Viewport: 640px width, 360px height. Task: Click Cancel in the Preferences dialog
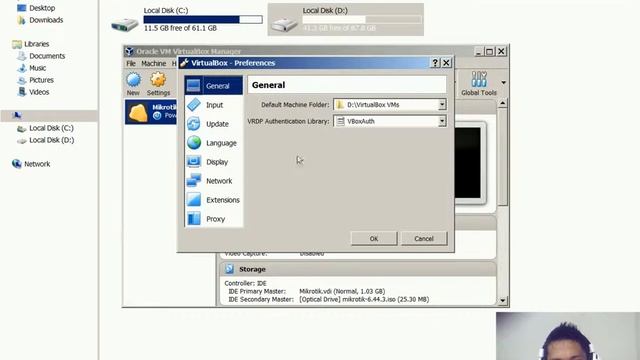click(424, 239)
